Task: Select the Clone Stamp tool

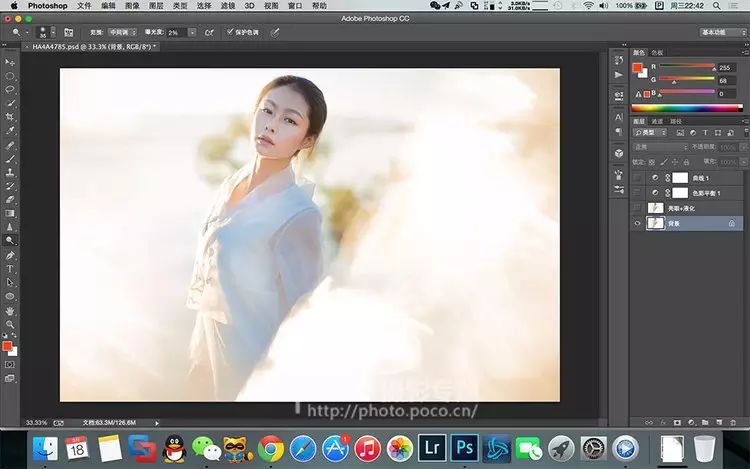Action: (10, 172)
